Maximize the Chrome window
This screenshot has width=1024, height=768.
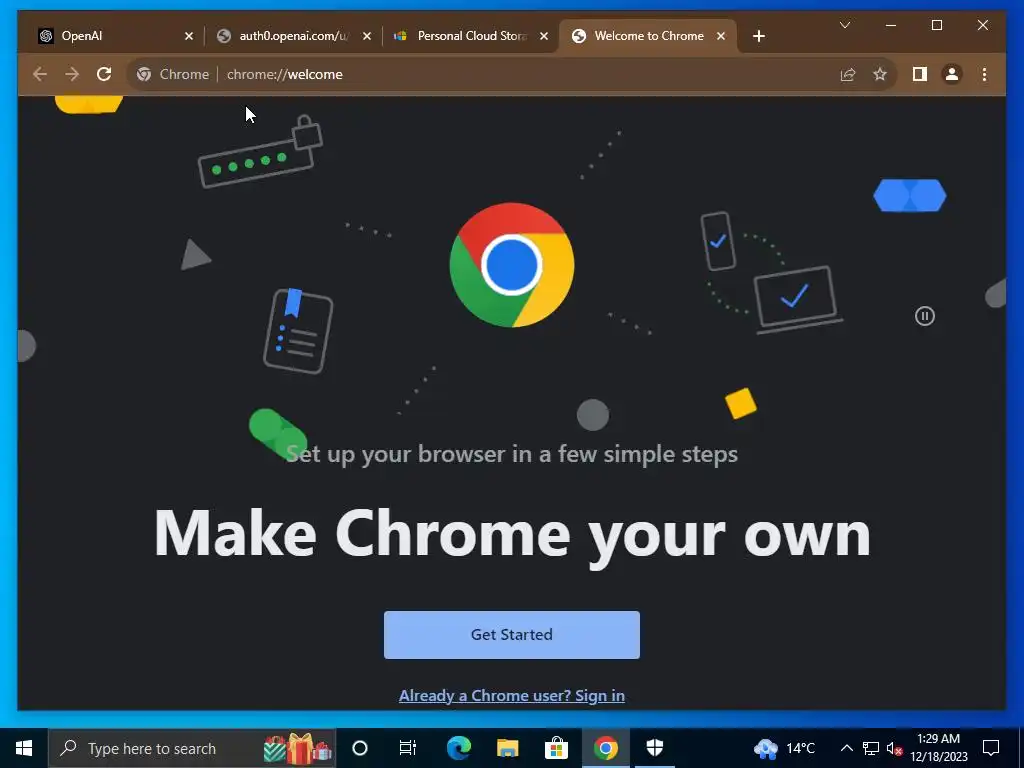point(936,25)
